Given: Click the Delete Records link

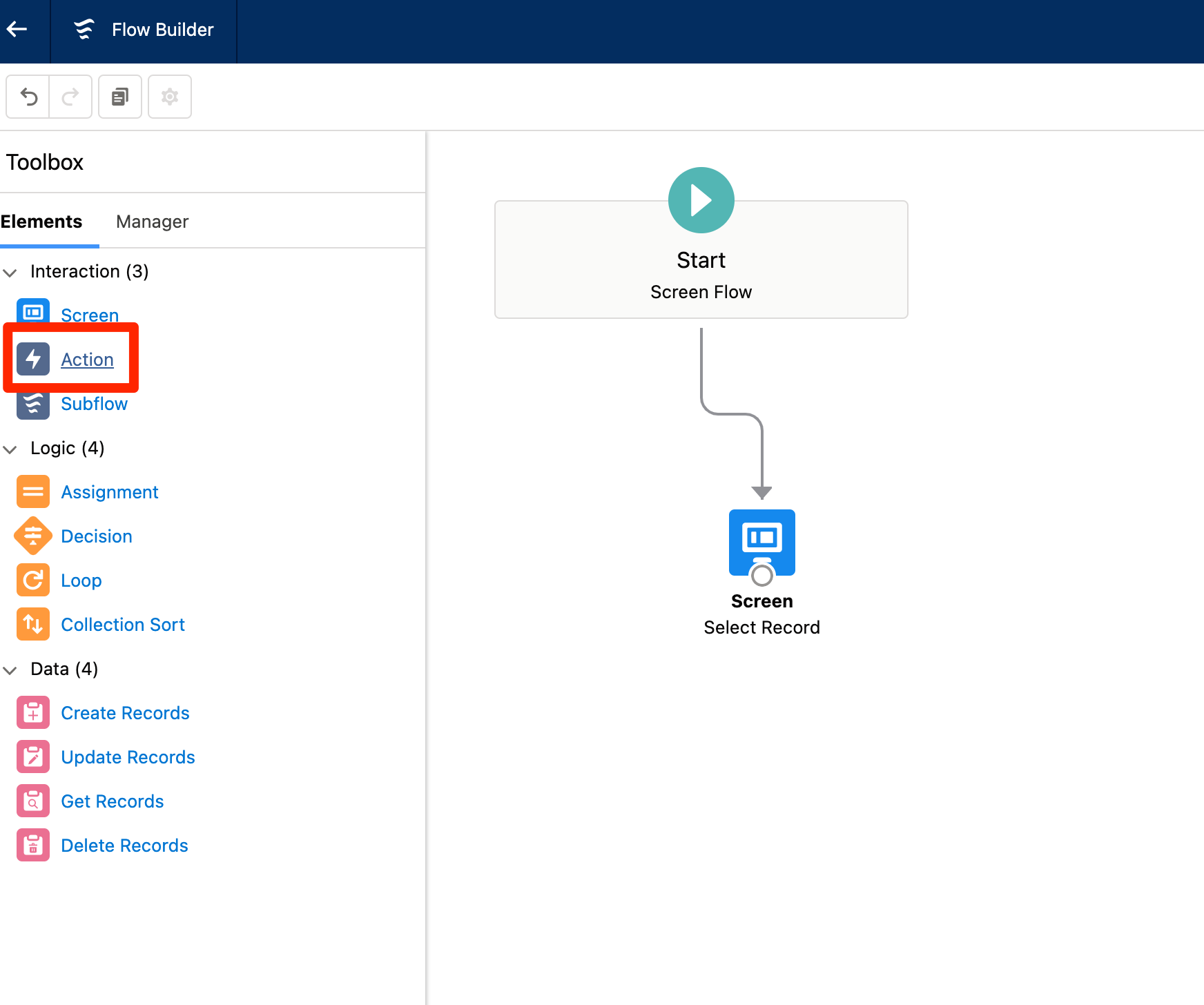Looking at the screenshot, I should pyautogui.click(x=124, y=846).
